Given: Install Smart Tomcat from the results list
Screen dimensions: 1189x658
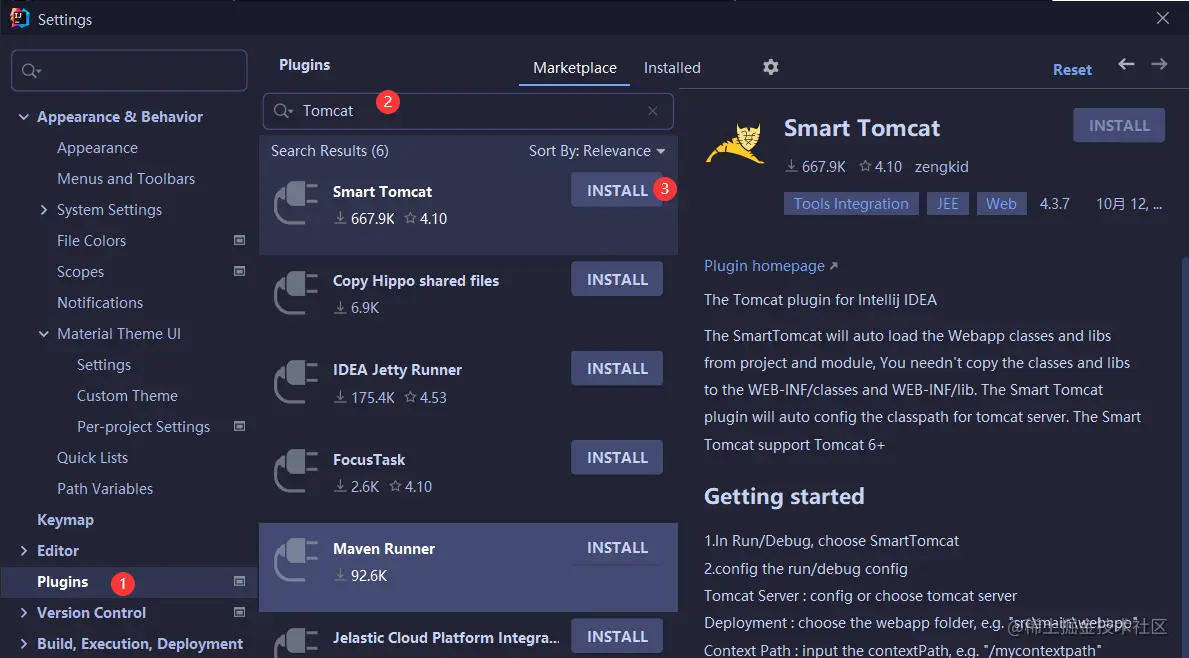Looking at the screenshot, I should 616,190.
